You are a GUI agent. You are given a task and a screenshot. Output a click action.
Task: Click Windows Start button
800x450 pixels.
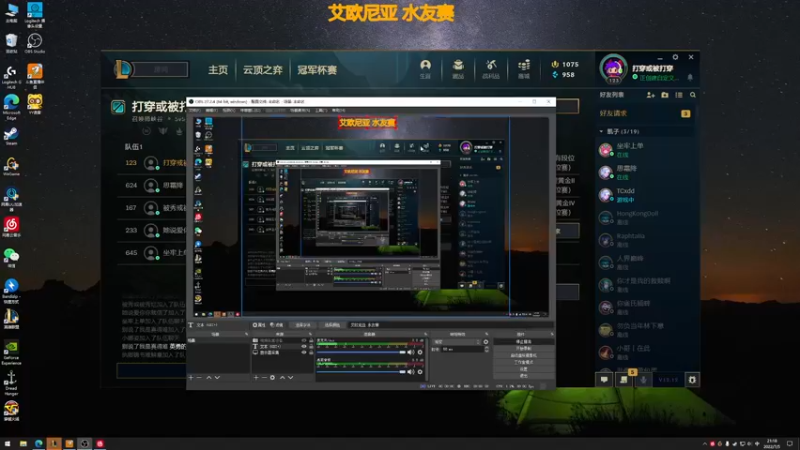point(7,443)
